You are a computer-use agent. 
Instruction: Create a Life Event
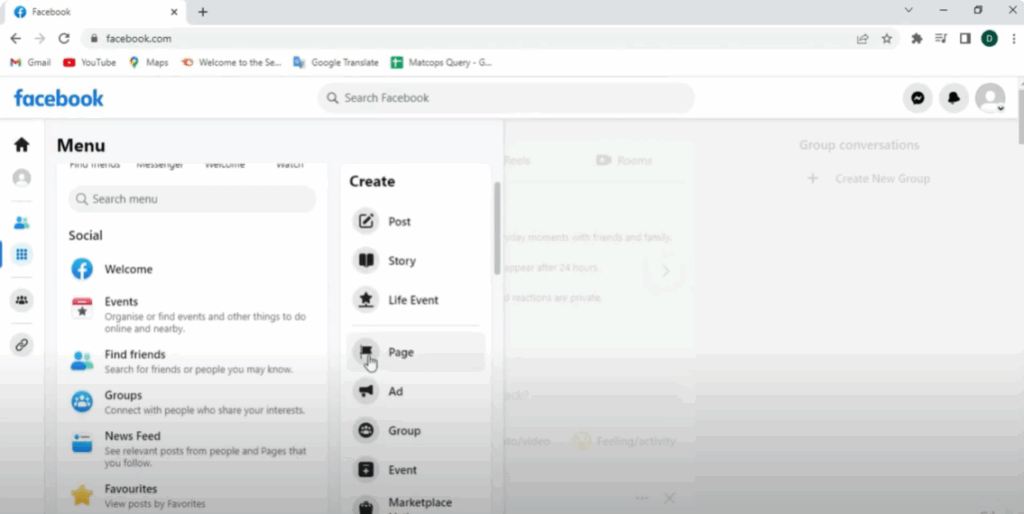click(x=415, y=300)
